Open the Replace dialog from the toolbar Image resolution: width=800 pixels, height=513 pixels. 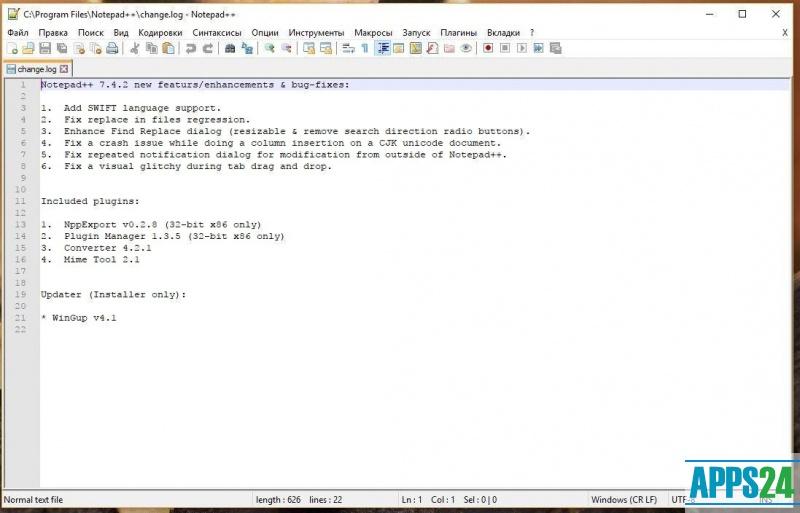click(247, 48)
